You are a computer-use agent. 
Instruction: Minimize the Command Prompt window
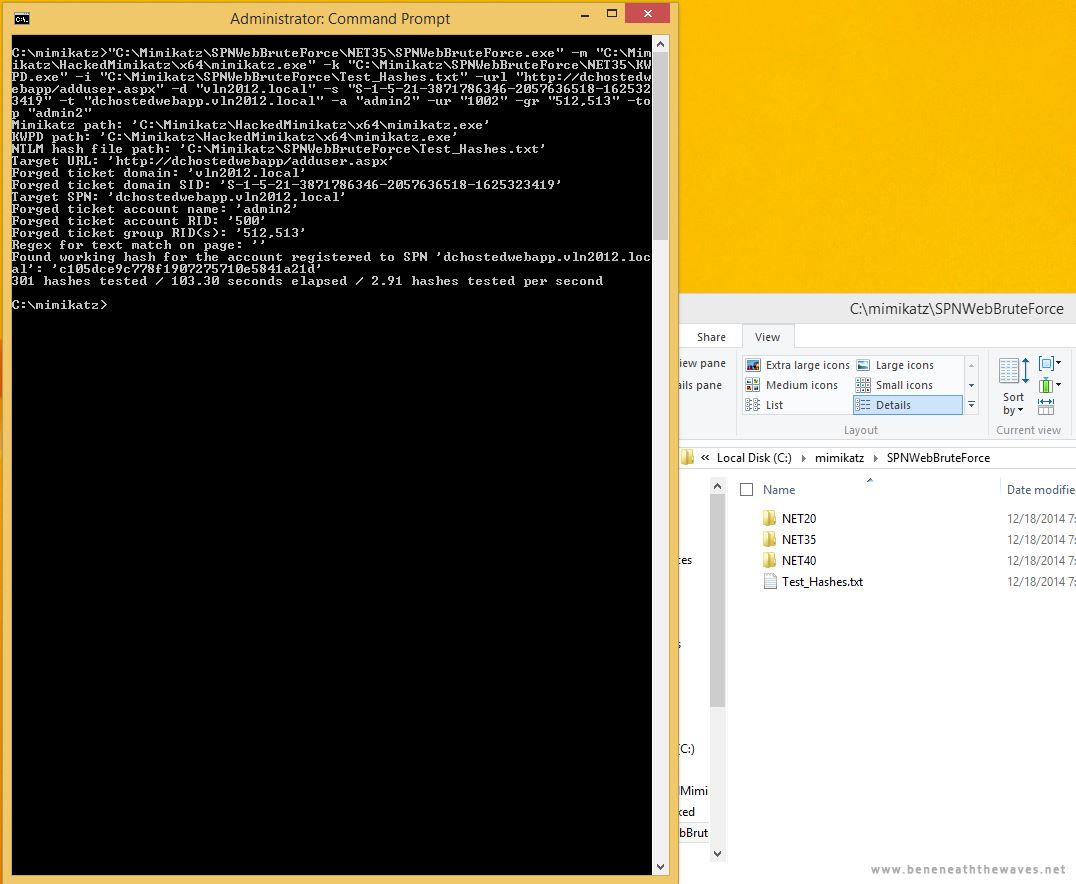click(x=585, y=14)
